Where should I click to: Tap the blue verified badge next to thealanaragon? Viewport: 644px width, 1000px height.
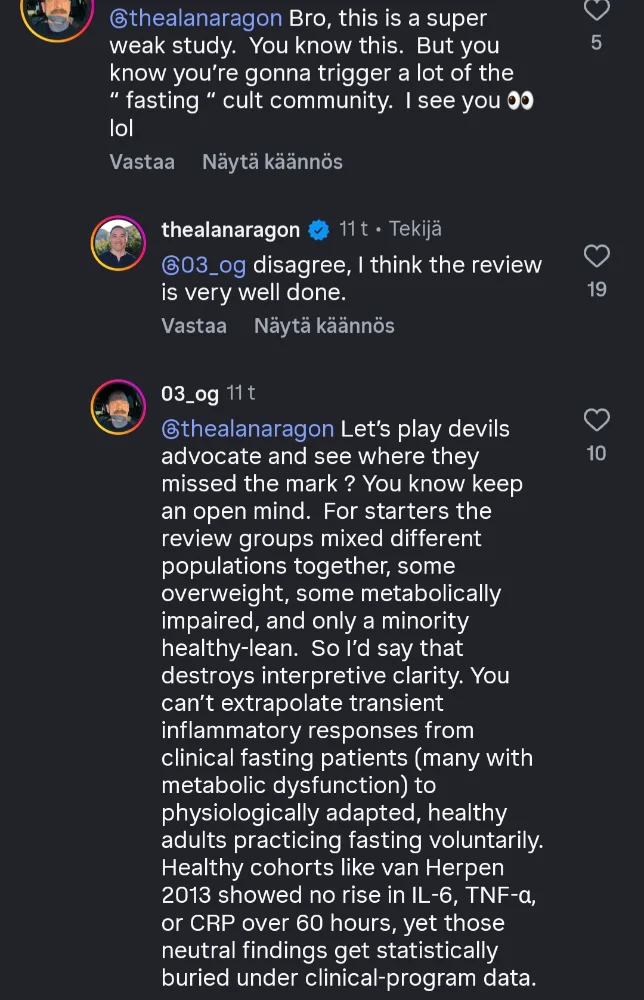point(318,230)
